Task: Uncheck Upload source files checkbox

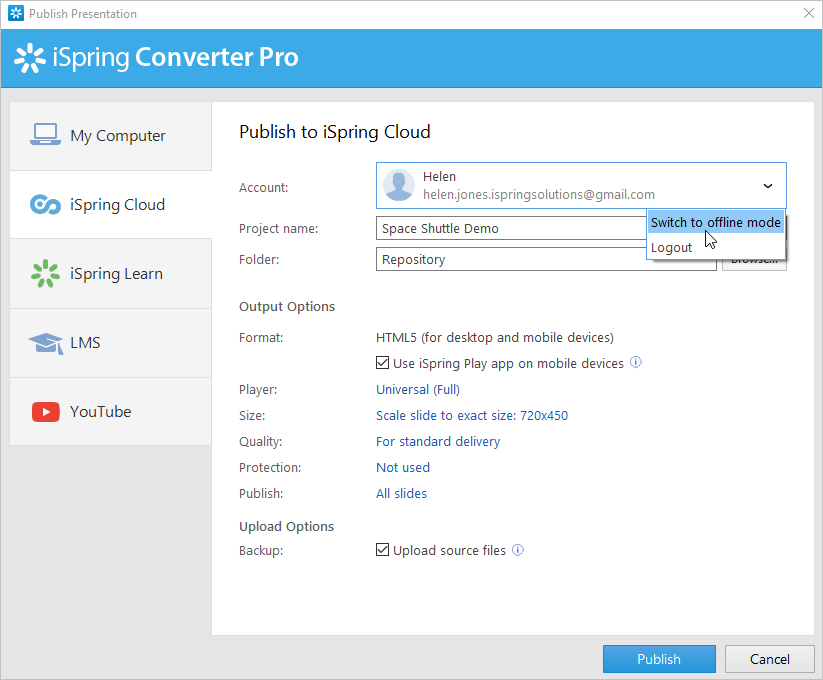Action: point(382,549)
